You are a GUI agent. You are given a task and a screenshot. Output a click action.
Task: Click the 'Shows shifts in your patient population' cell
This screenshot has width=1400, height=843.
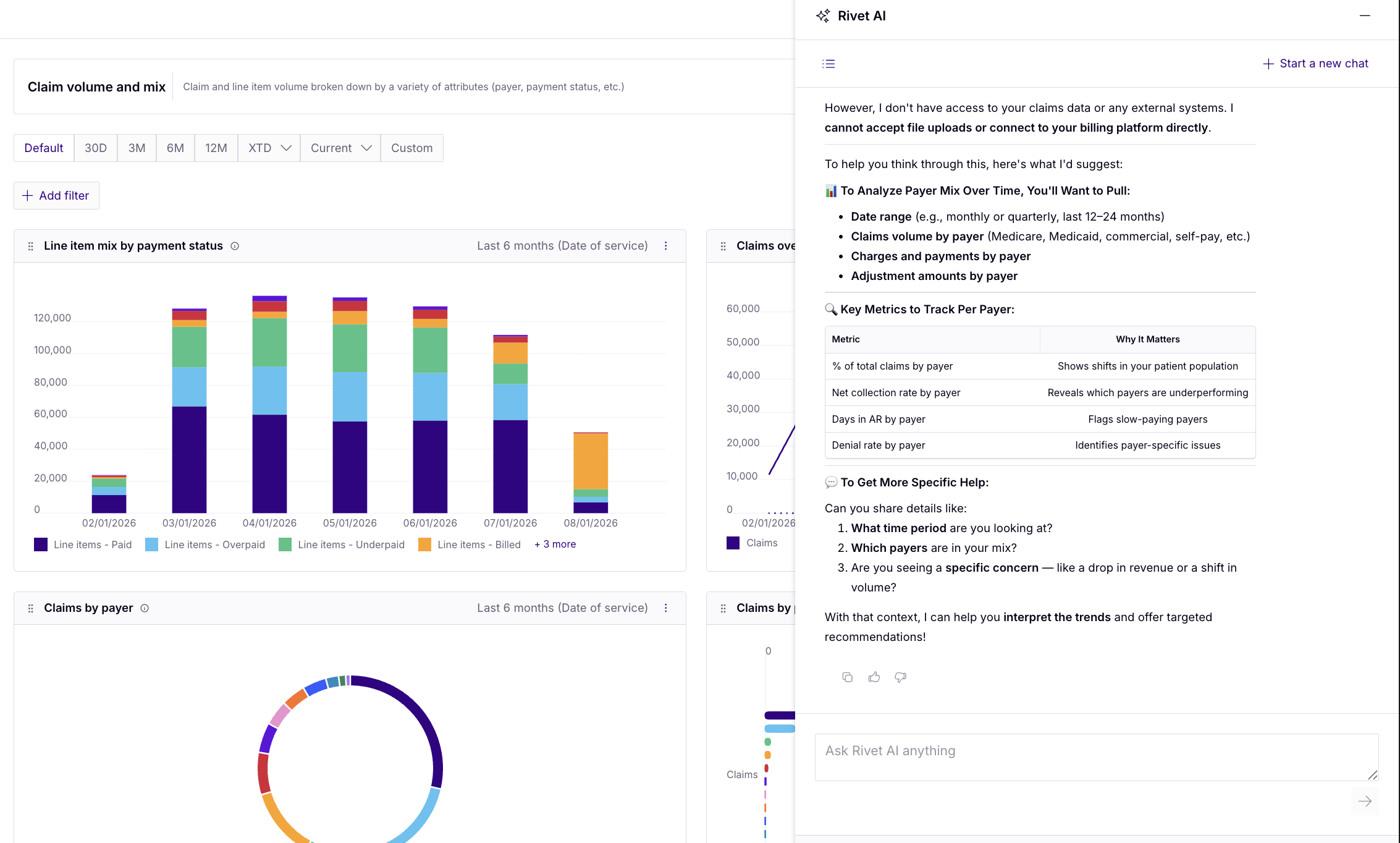[1148, 366]
